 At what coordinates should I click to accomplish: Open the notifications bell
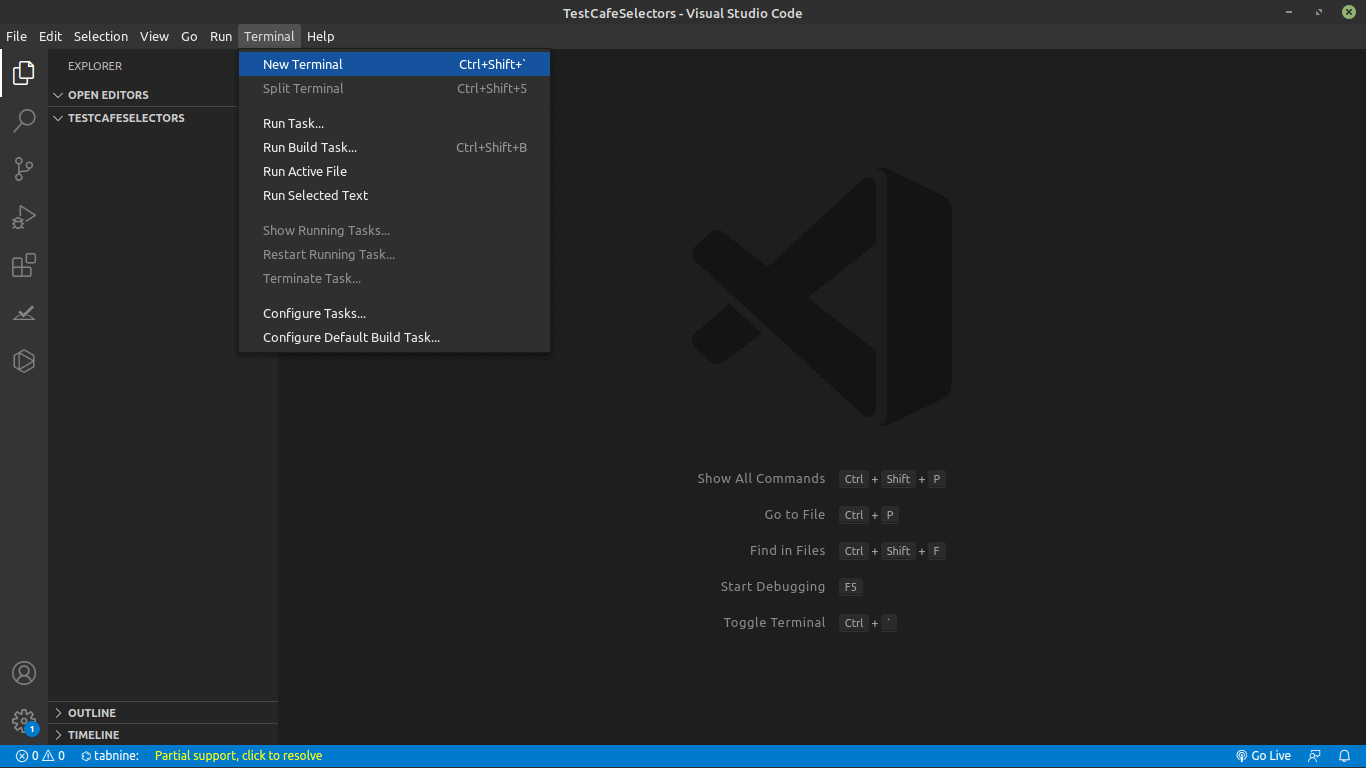1345,755
